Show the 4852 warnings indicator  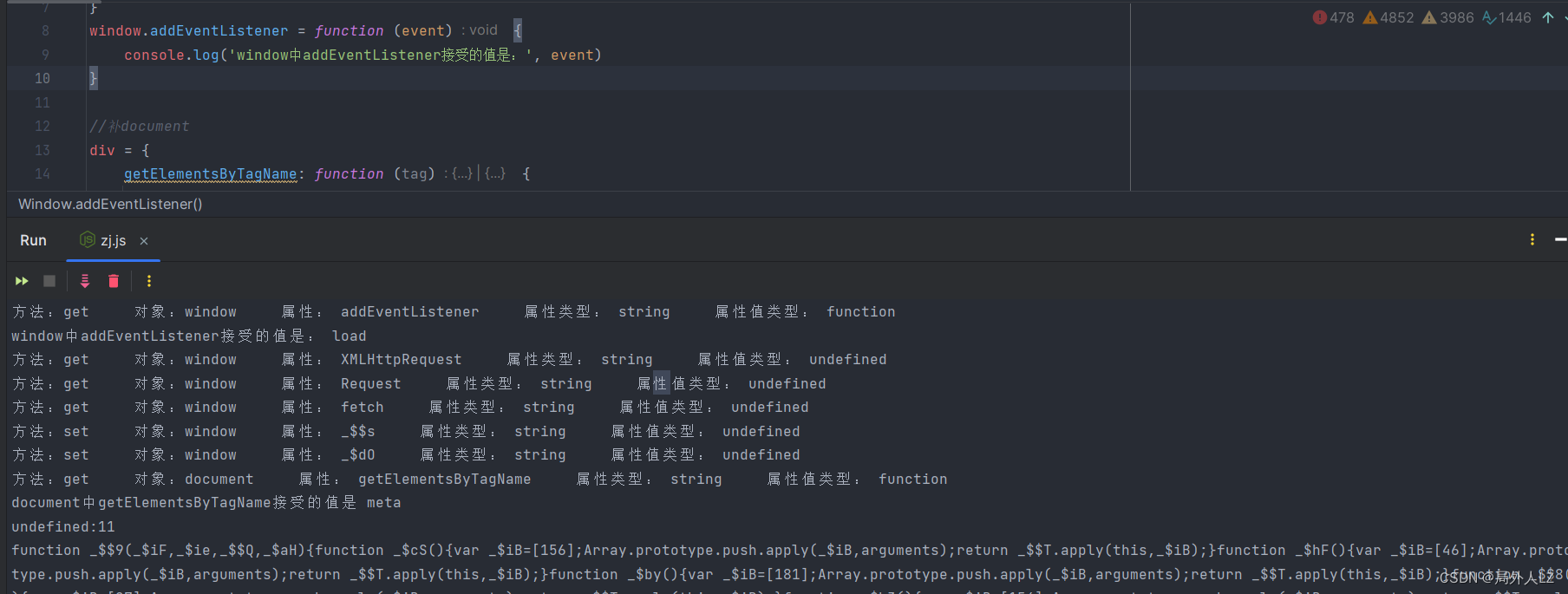(x=1388, y=17)
